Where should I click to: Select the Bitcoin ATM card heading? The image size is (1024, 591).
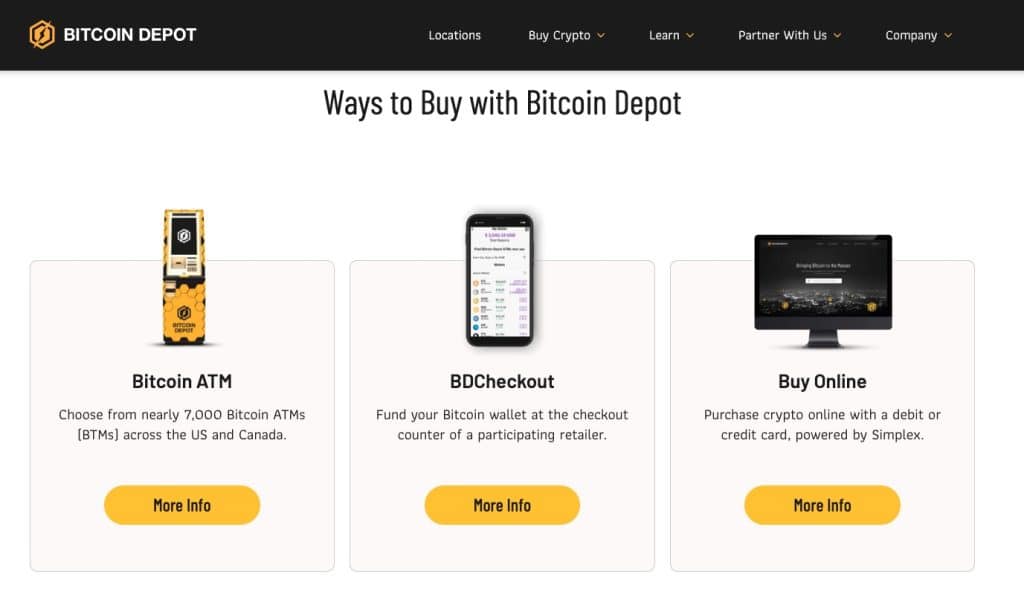pyautogui.click(x=182, y=381)
